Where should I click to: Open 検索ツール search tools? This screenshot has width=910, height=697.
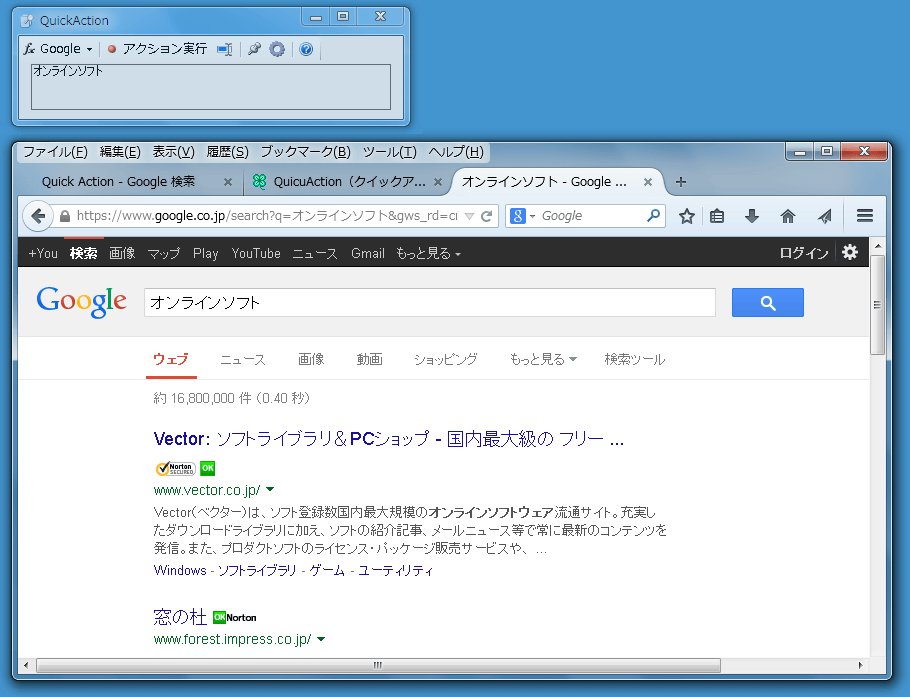point(635,360)
